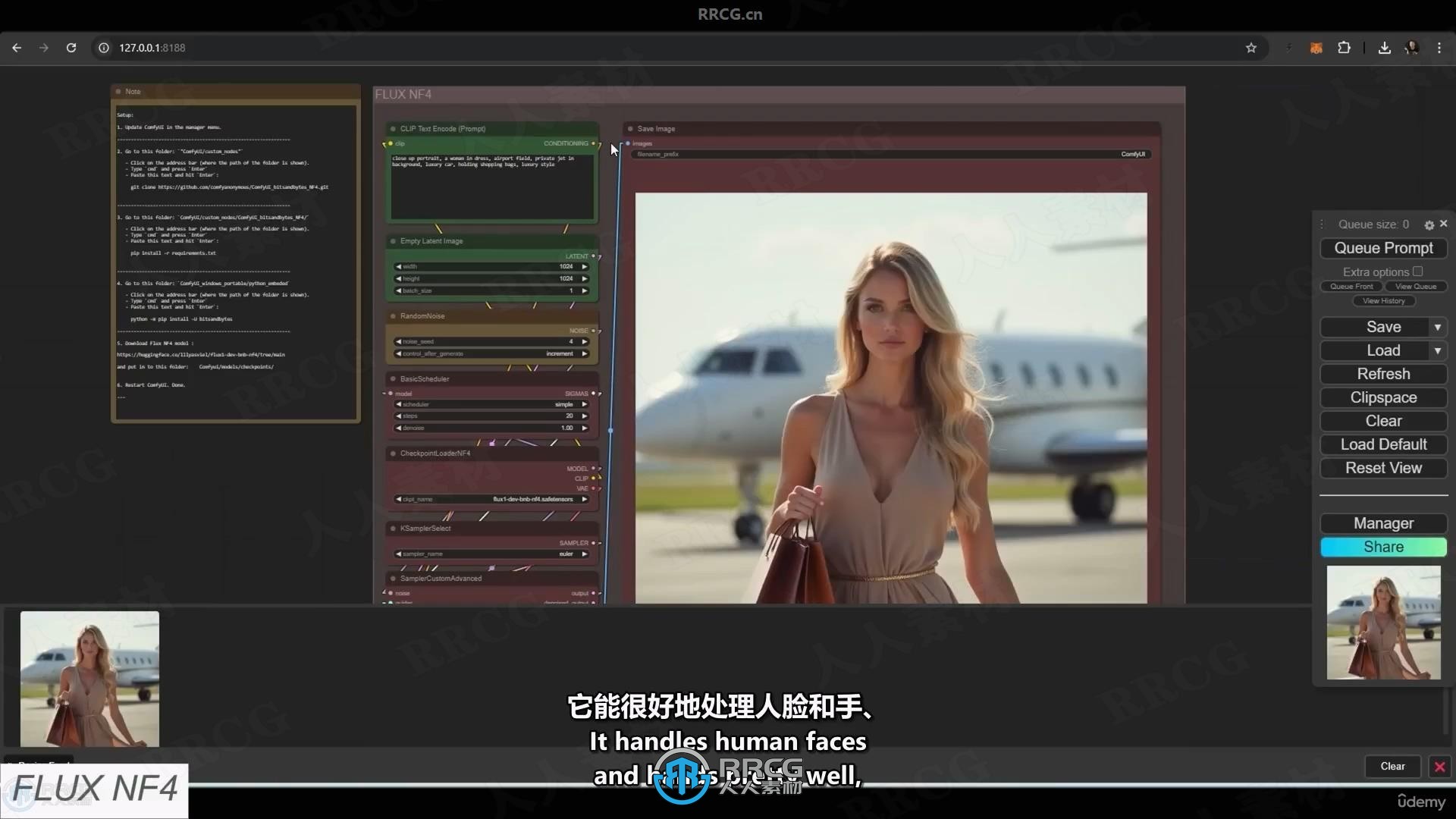Click the Save Image node icon
Screen dimensions: 1456x819
(x=631, y=128)
